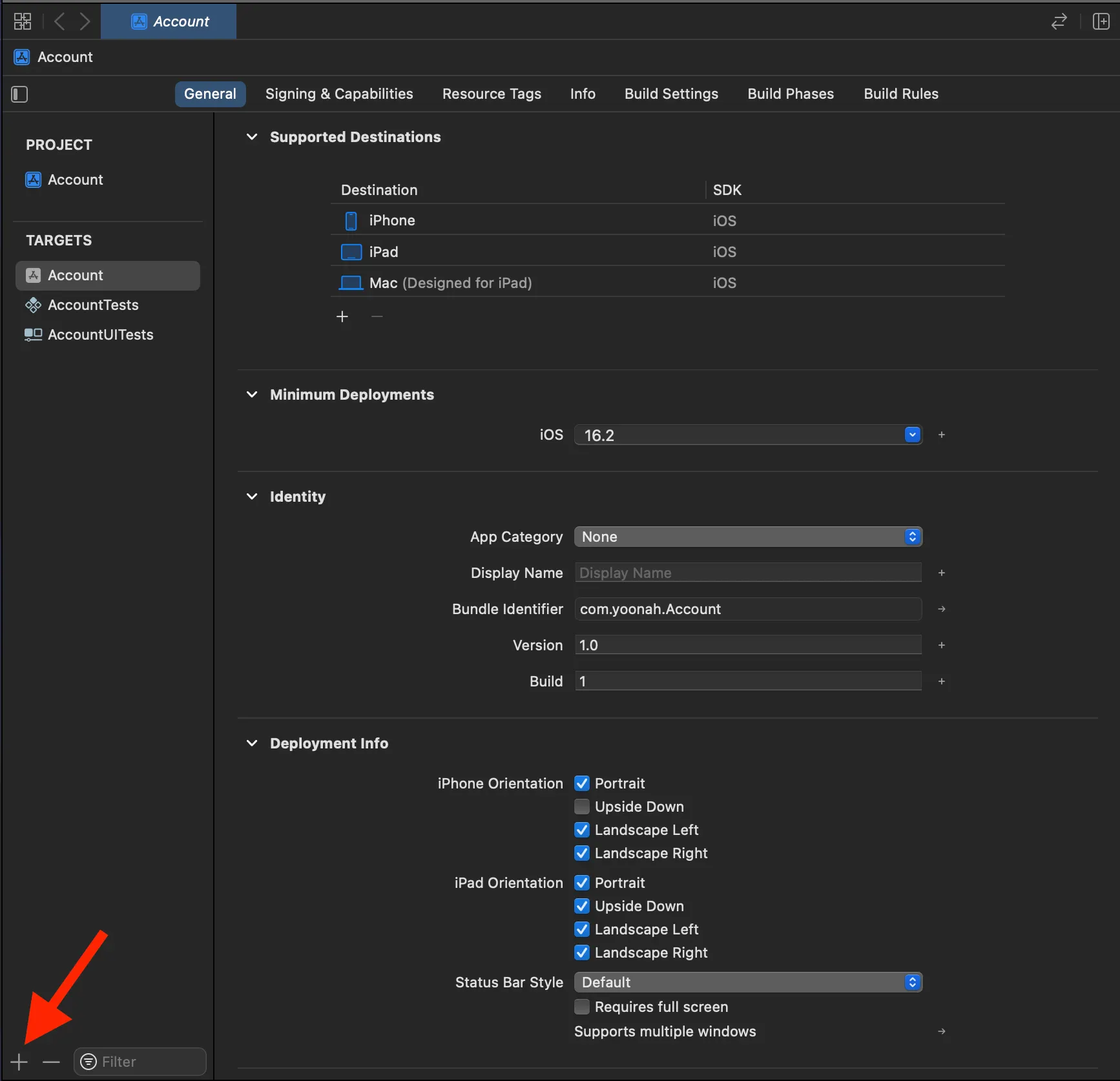The height and width of the screenshot is (1081, 1120).
Task: Check Requires full screen option
Action: tap(582, 1007)
